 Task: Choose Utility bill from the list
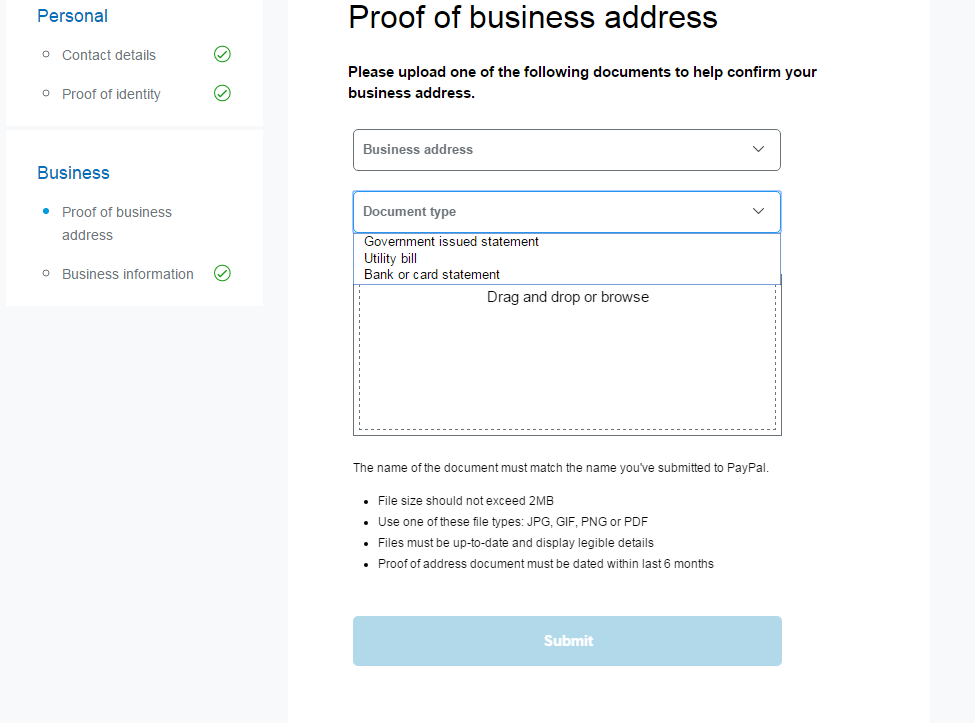(x=390, y=258)
